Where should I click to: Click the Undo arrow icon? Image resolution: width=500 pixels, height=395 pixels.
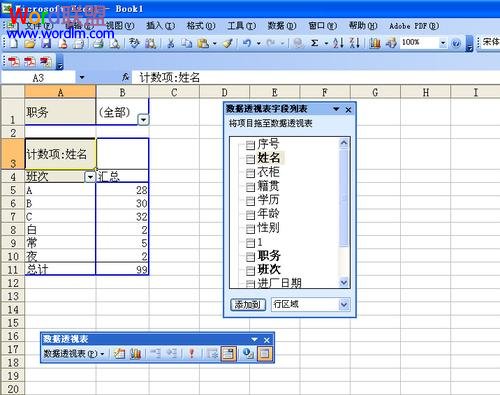(x=247, y=43)
